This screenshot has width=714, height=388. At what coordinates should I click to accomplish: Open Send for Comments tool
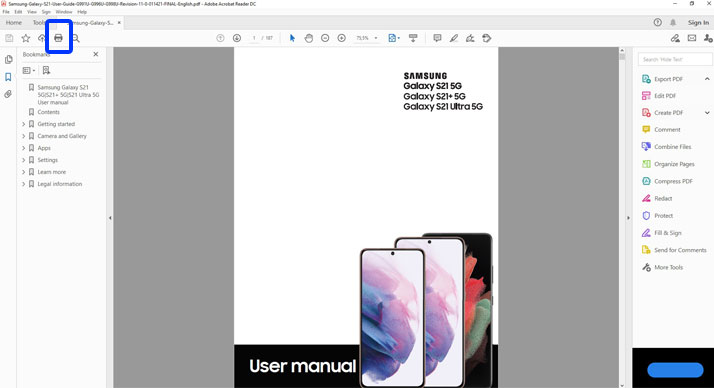point(680,250)
